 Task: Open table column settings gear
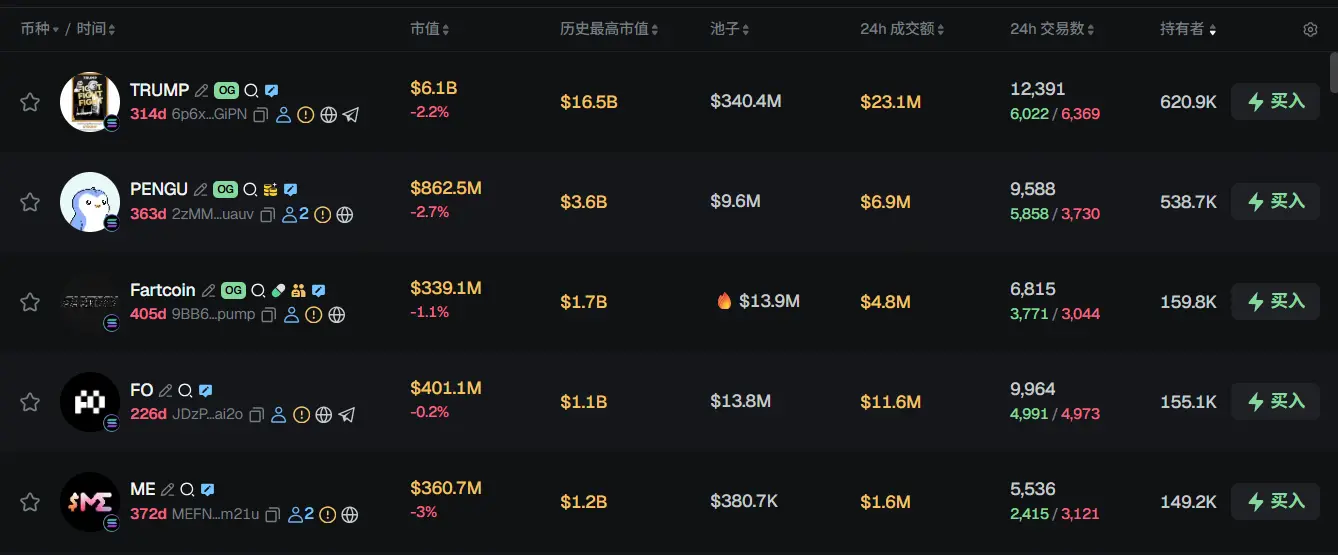(x=1310, y=30)
